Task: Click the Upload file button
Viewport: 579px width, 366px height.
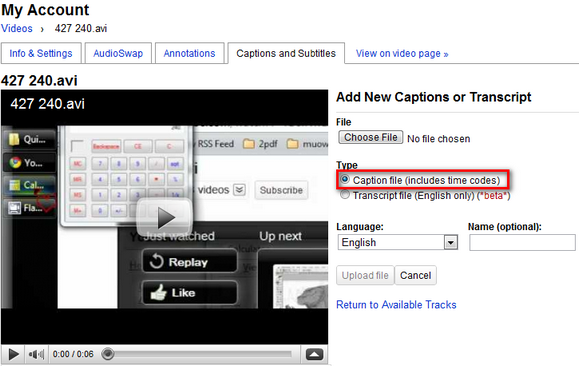Action: coord(365,275)
